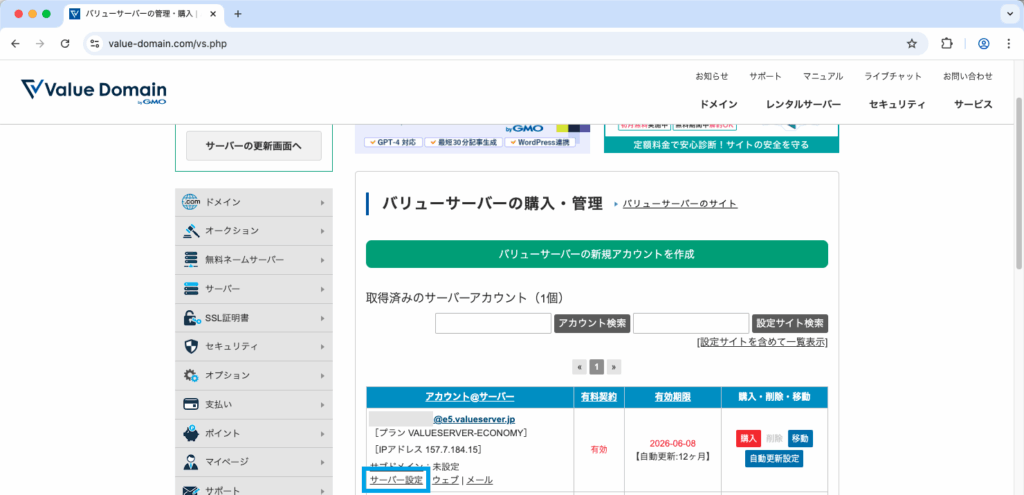Open the サービス top menu
The height and width of the screenshot is (495, 1024).
tap(972, 104)
